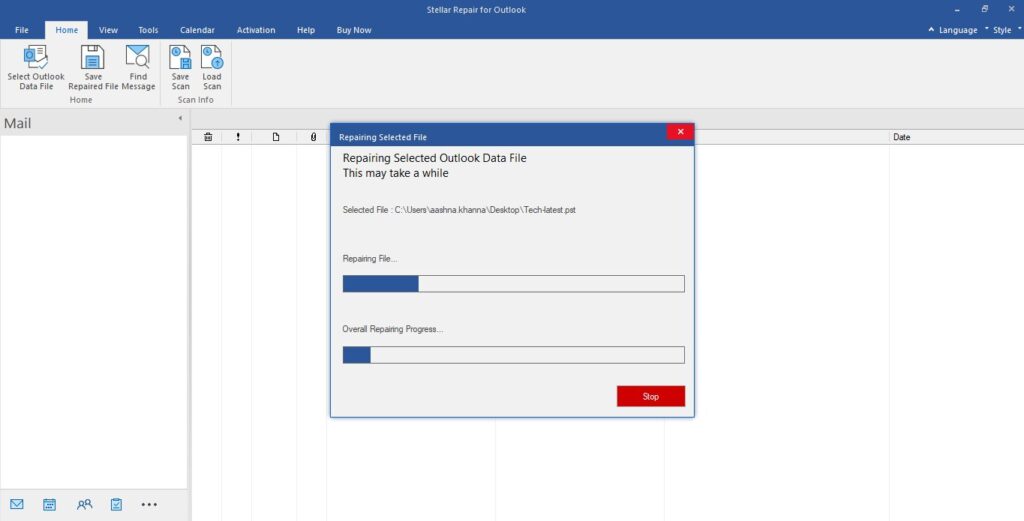Stop the repair with the Stop button
This screenshot has width=1024, height=521.
pos(650,396)
